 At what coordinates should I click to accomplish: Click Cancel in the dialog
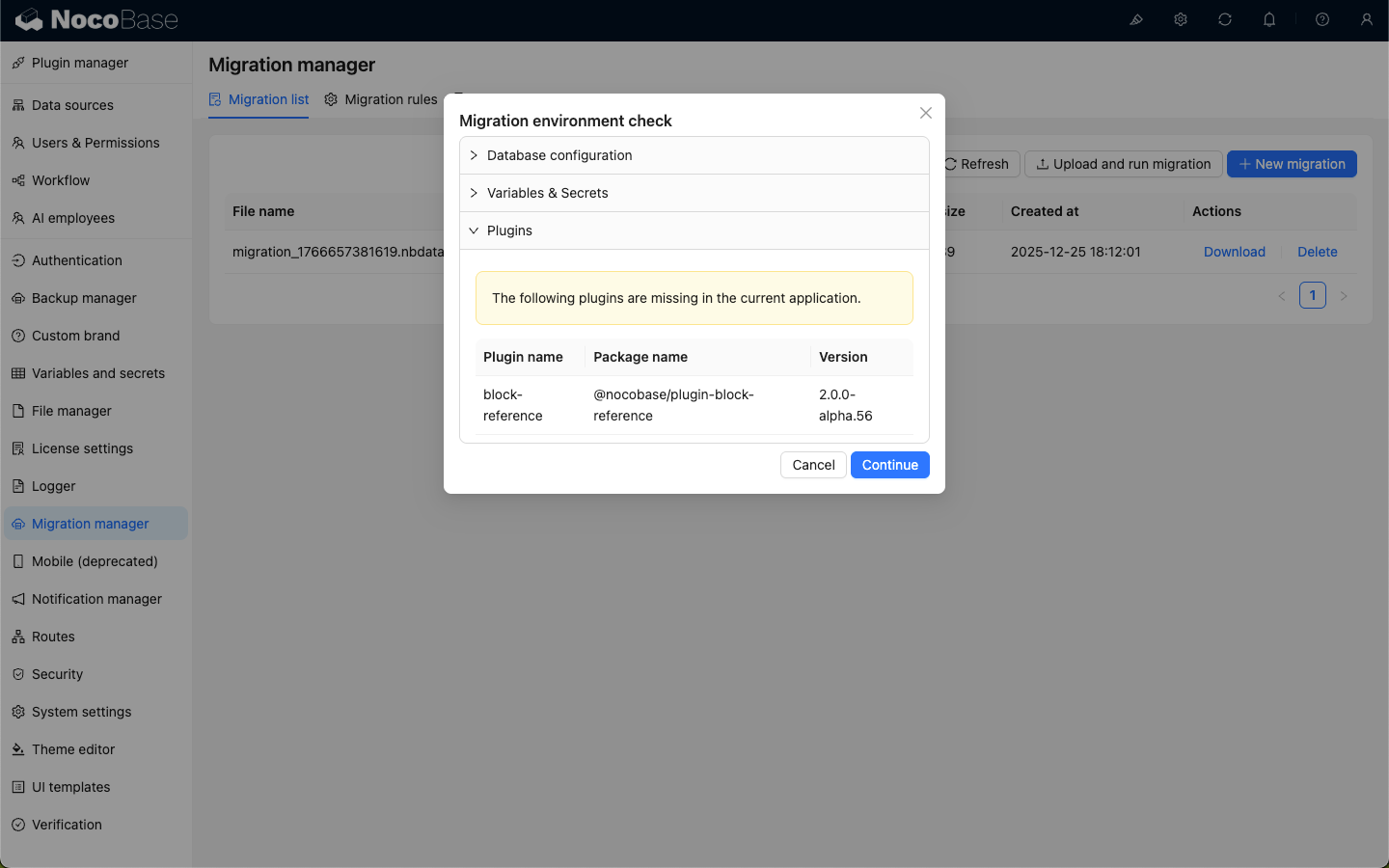tap(813, 465)
